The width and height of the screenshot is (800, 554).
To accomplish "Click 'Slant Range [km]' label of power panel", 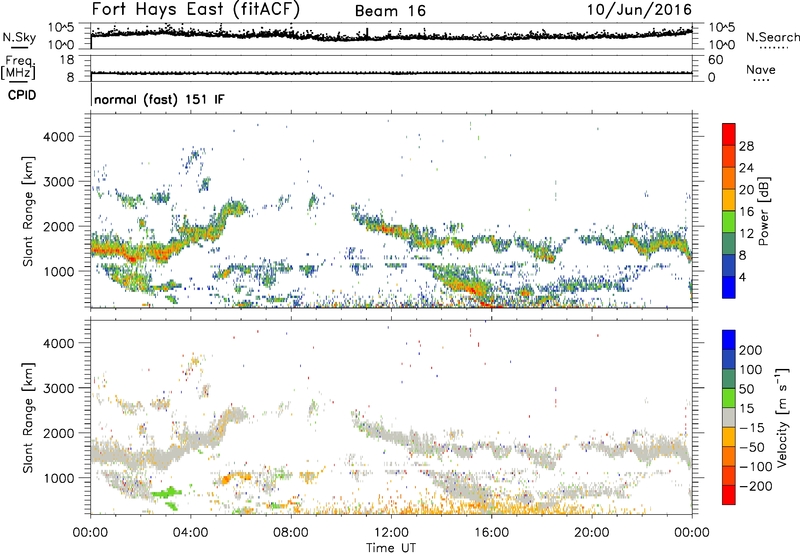I will tap(28, 211).
